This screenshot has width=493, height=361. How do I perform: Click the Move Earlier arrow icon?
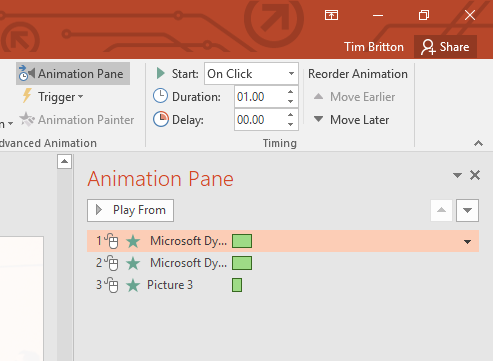tap(318, 97)
